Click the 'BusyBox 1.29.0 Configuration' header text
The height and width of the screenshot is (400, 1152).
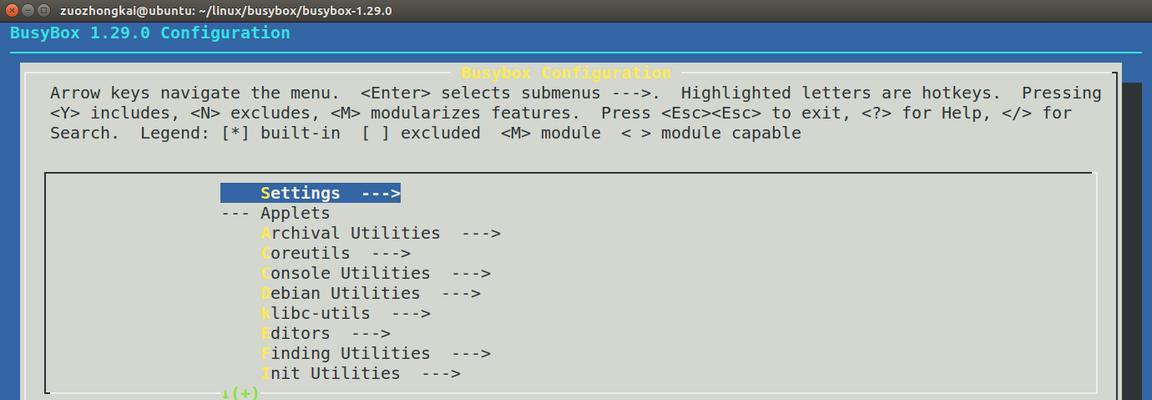point(150,33)
